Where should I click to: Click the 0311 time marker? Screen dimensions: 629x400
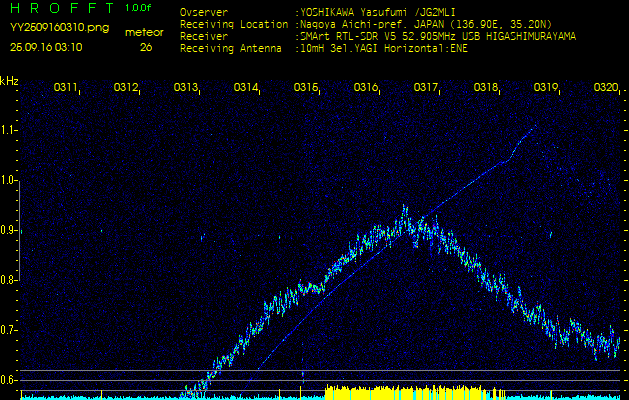coord(66,88)
